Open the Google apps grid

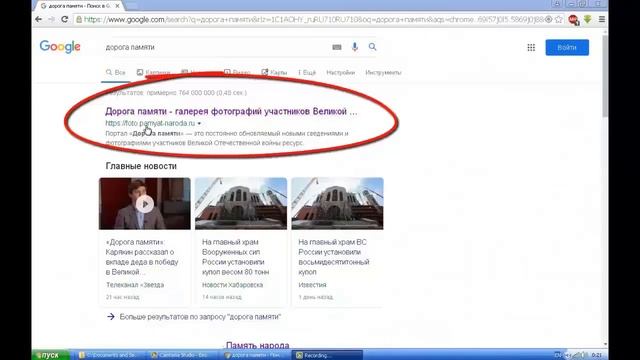[x=531, y=48]
